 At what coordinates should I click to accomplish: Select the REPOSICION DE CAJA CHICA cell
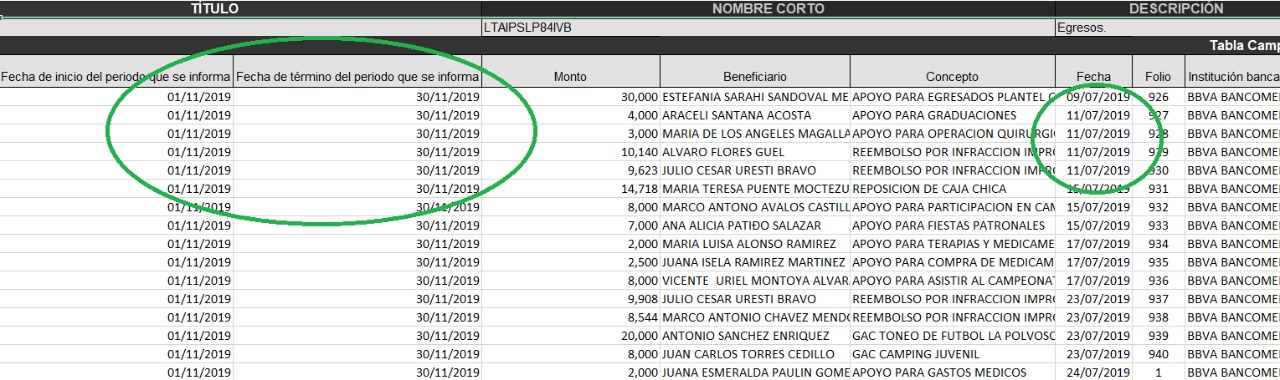[952, 189]
